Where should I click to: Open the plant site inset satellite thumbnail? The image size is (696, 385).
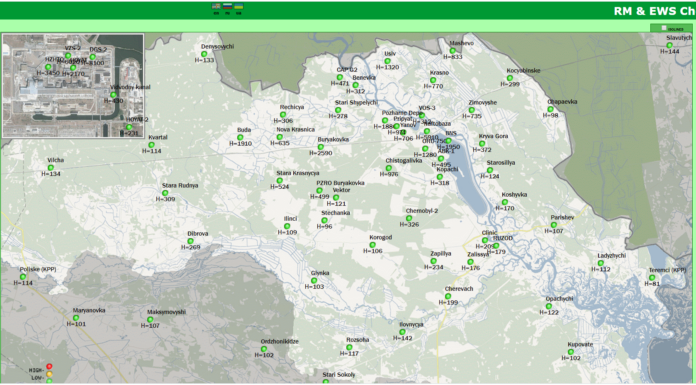73,85
